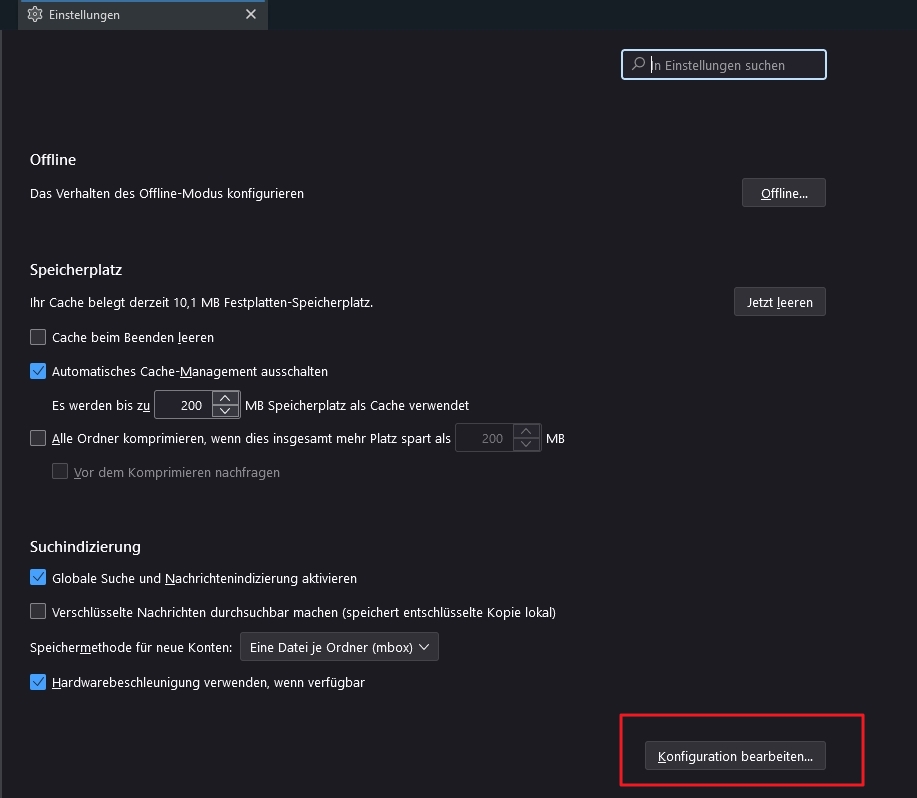The width and height of the screenshot is (917, 798).
Task: Click down arrow of folder compaction MB spinner
Action: (x=527, y=445)
